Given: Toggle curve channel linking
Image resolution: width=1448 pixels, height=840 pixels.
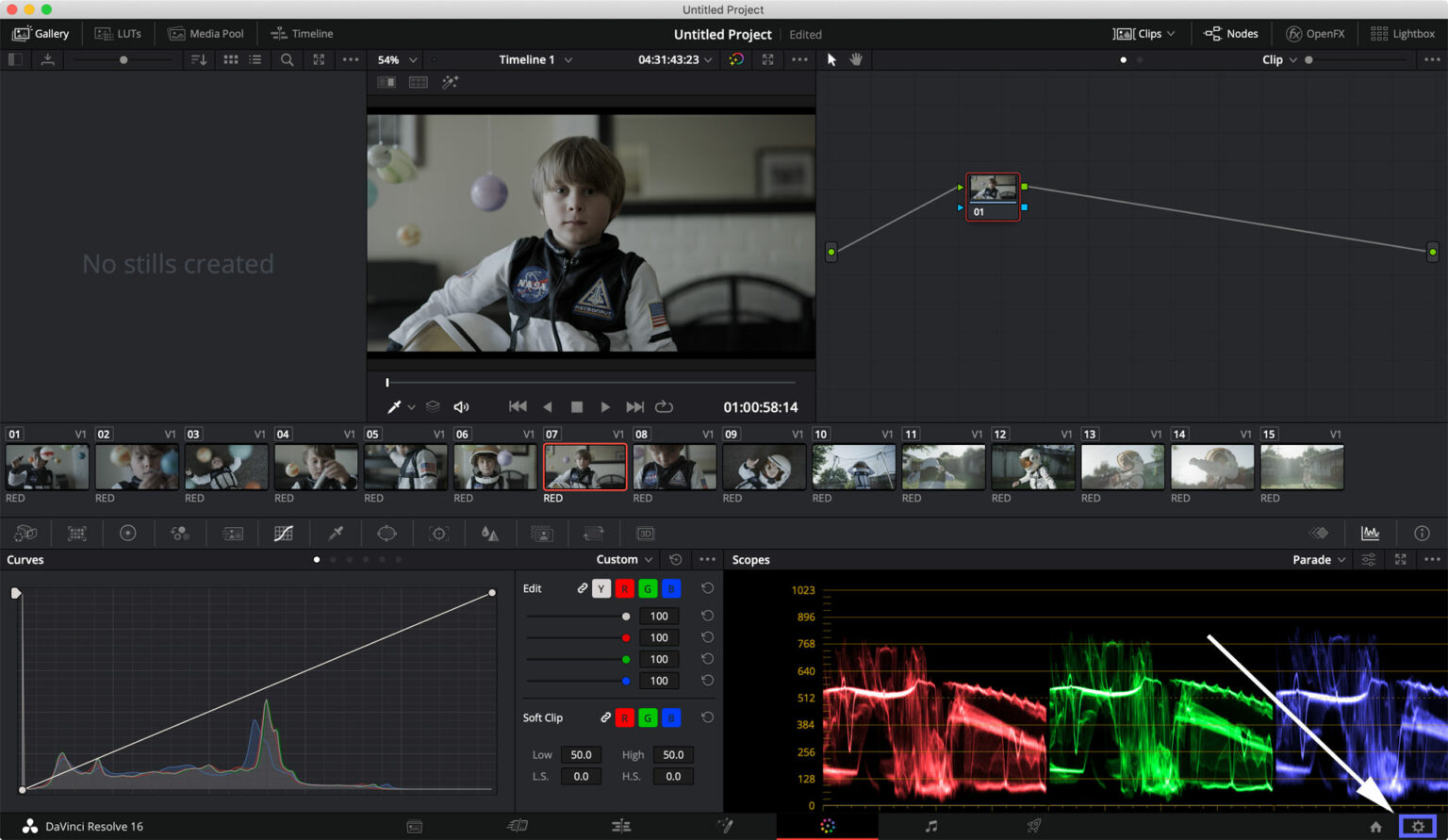Looking at the screenshot, I should (x=582, y=587).
